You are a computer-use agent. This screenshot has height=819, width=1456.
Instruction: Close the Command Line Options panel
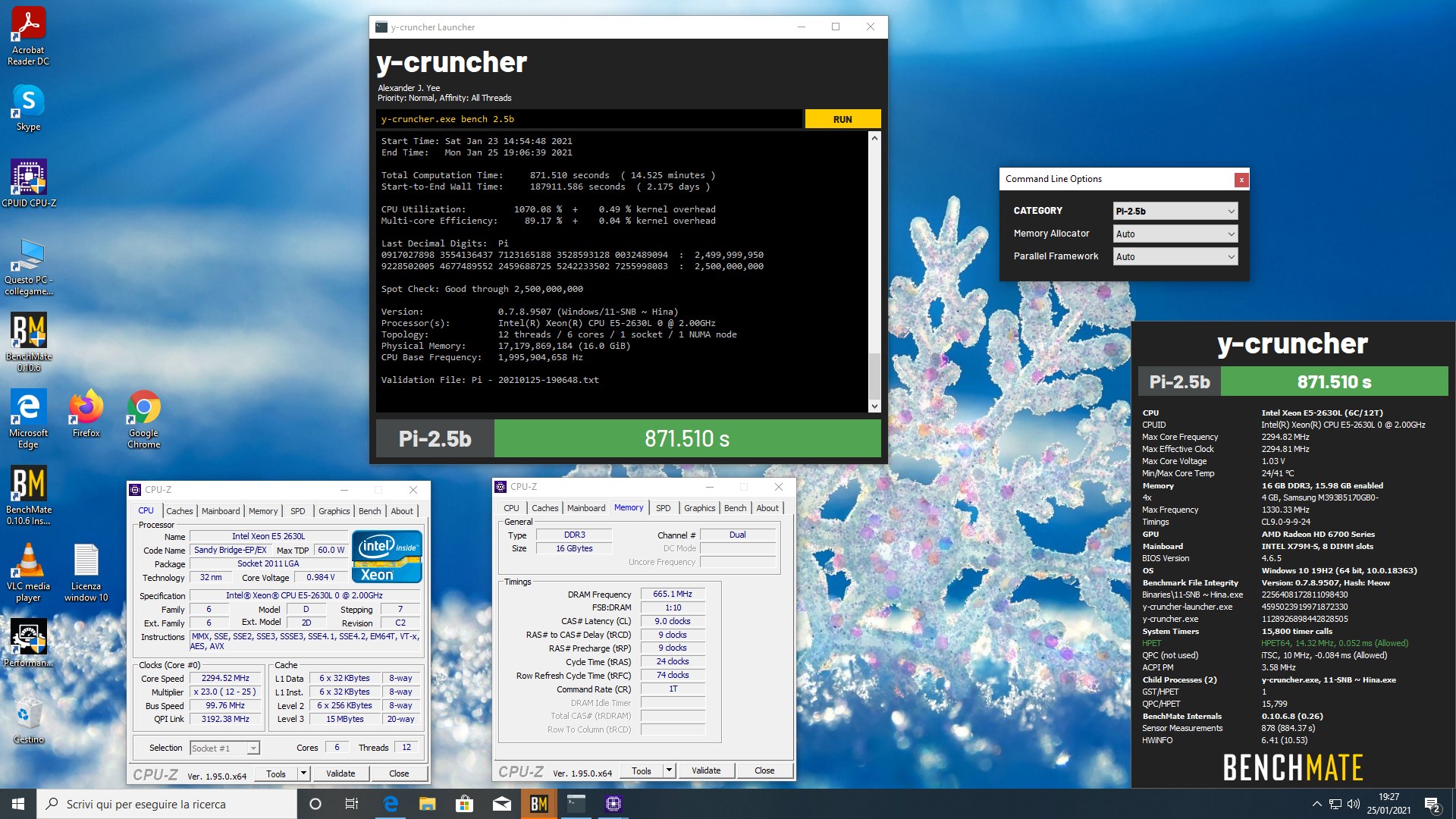[1241, 180]
